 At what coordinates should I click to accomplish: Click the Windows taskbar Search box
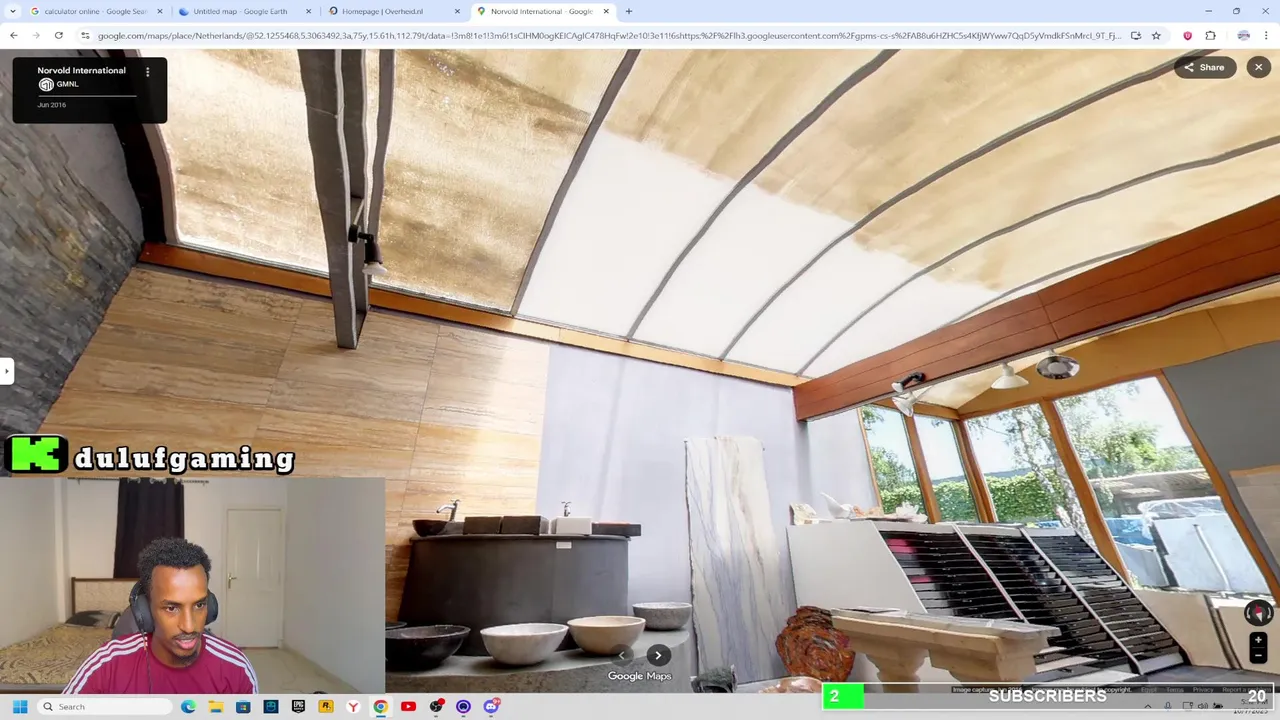(105, 706)
